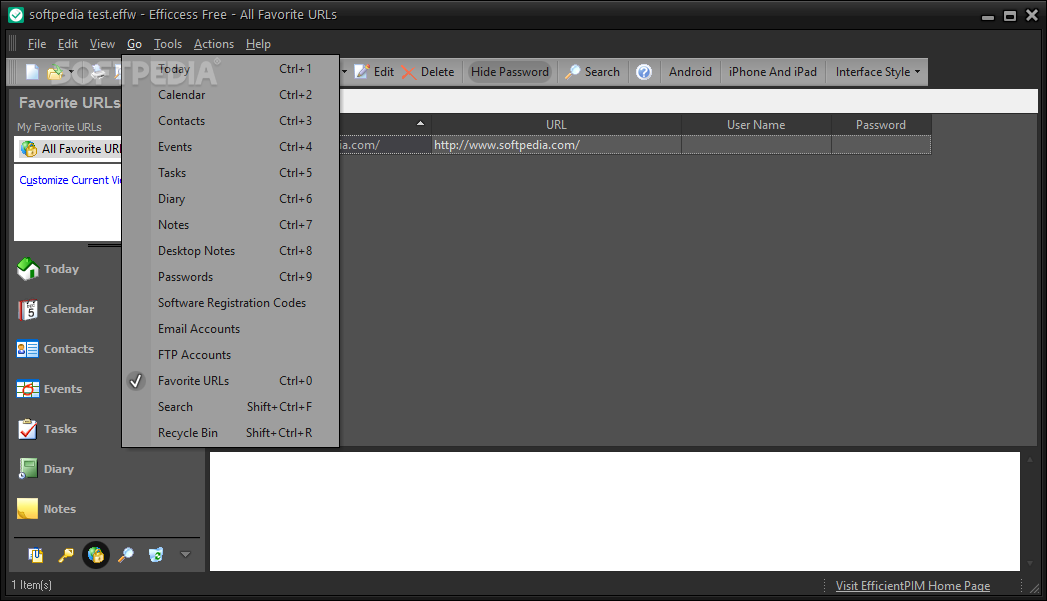Click the Edit pencil icon in toolbar

point(361,71)
